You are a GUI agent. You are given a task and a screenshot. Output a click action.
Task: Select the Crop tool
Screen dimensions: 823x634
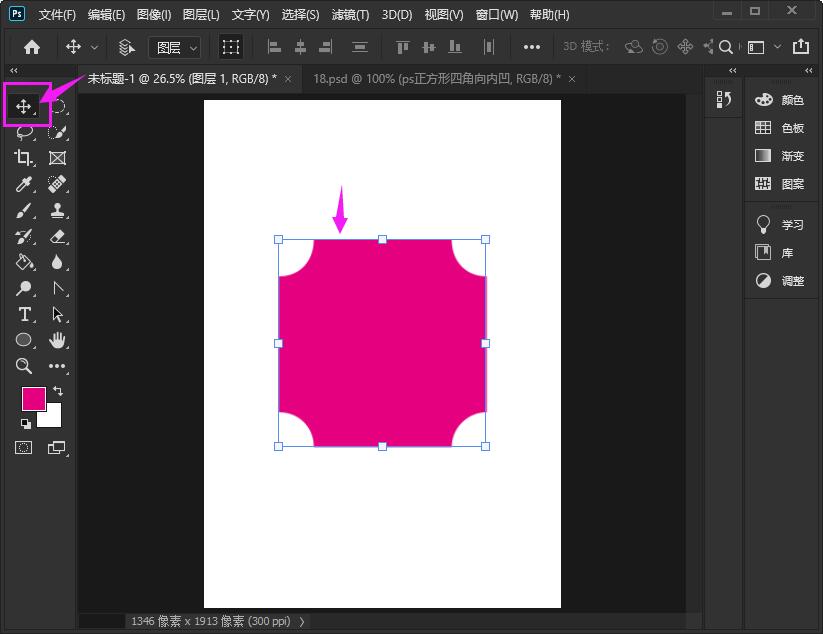(x=24, y=158)
